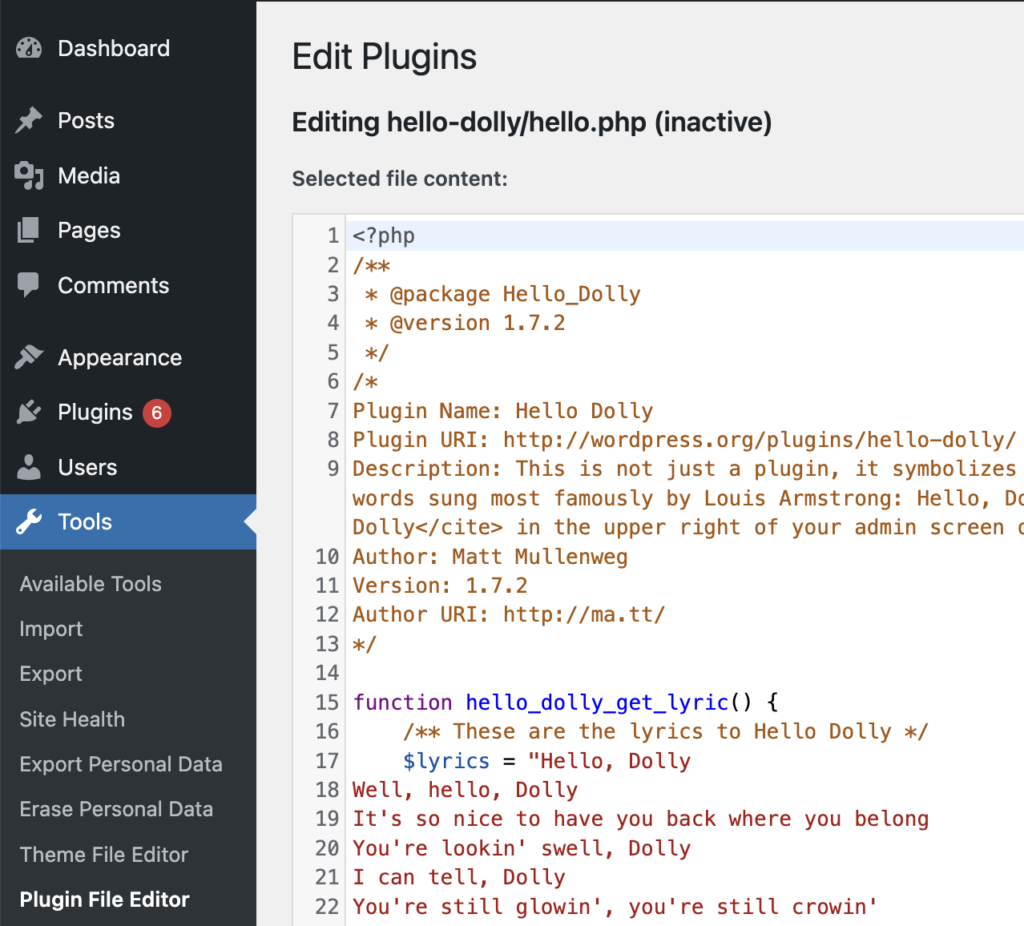
Task: Click the 'Author: Matt Mullenweg' line
Action: pos(490,557)
